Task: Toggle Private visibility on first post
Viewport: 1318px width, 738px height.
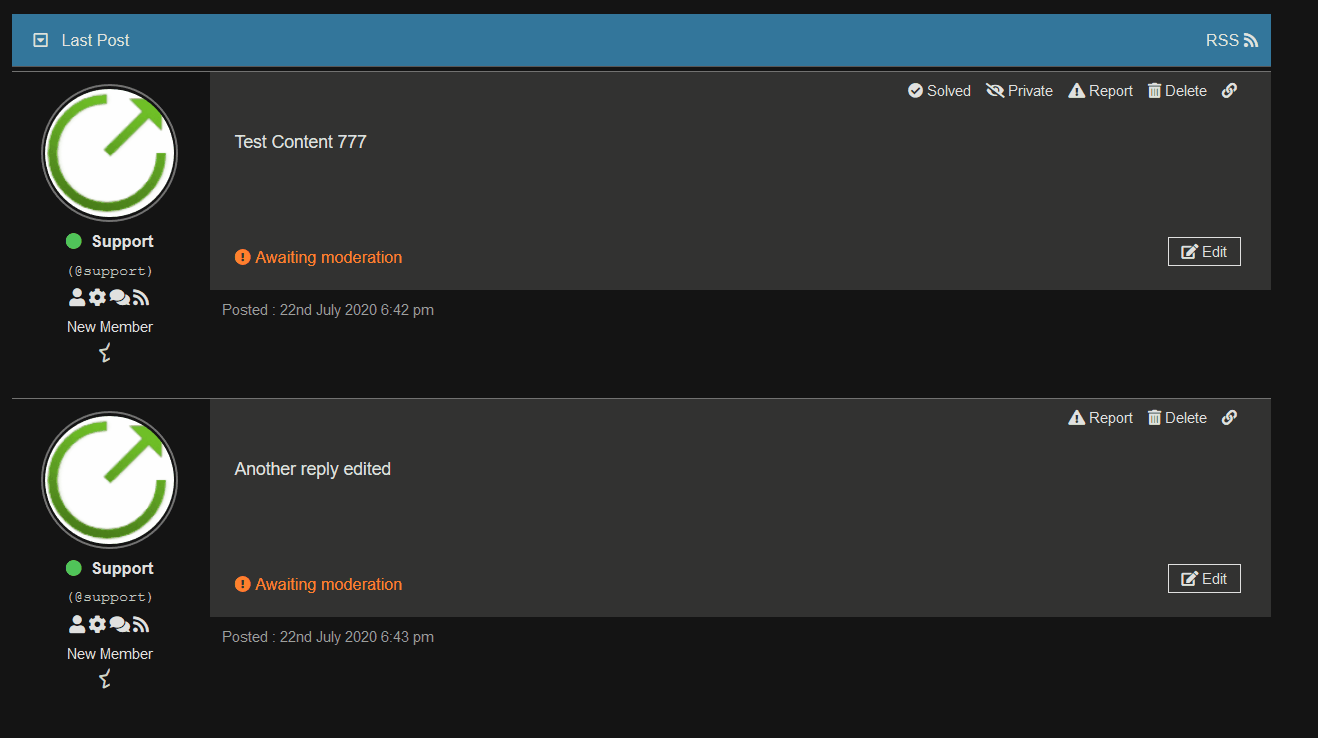Action: tap(1019, 90)
